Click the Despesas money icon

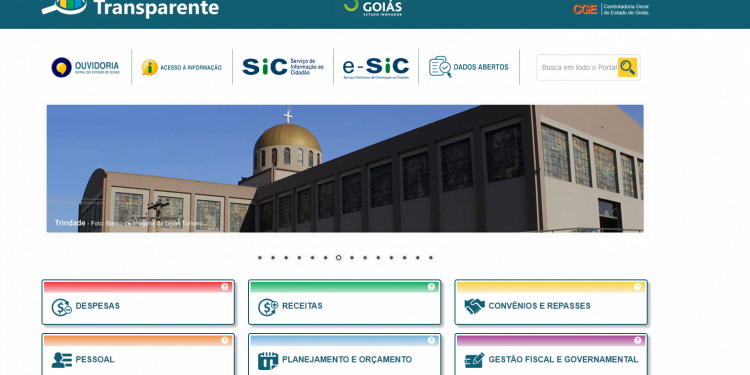pyautogui.click(x=62, y=307)
